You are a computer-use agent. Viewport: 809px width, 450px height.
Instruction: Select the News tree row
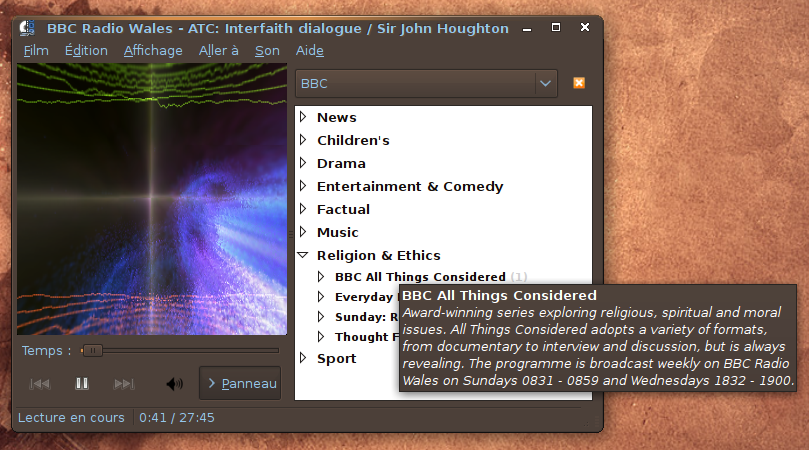coord(444,117)
